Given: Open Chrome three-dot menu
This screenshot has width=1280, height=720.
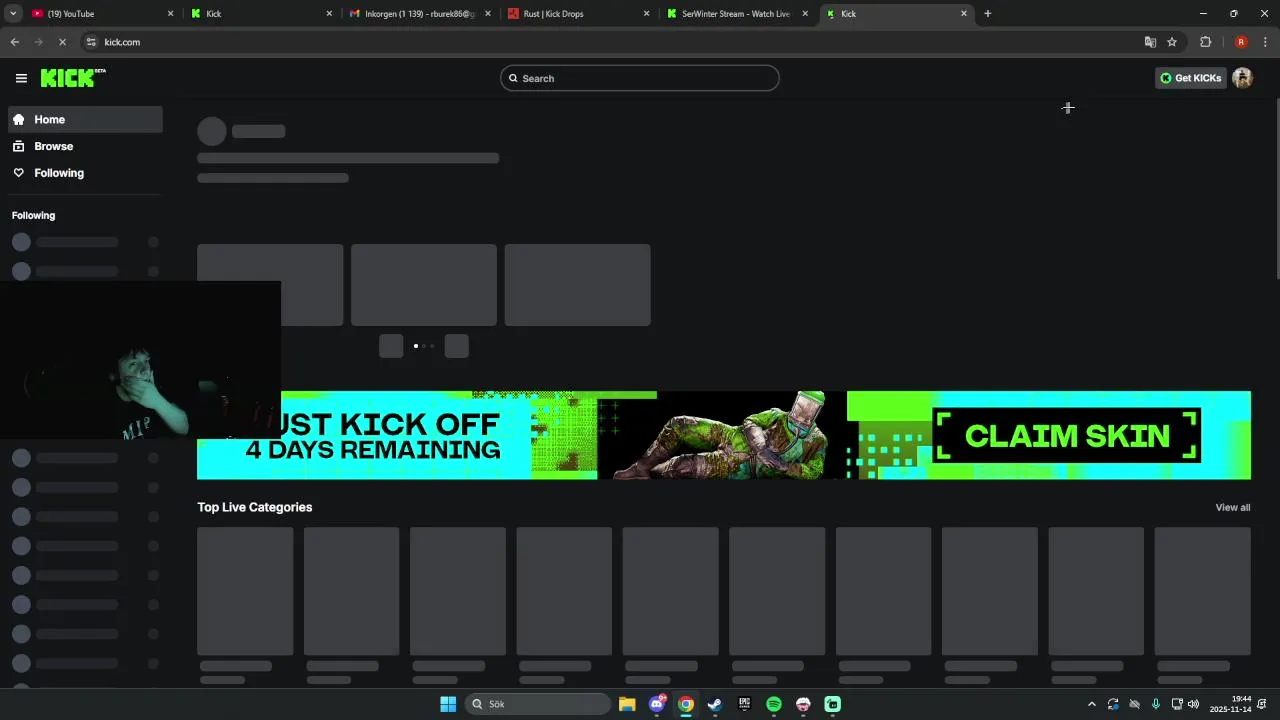Looking at the screenshot, I should (1266, 42).
